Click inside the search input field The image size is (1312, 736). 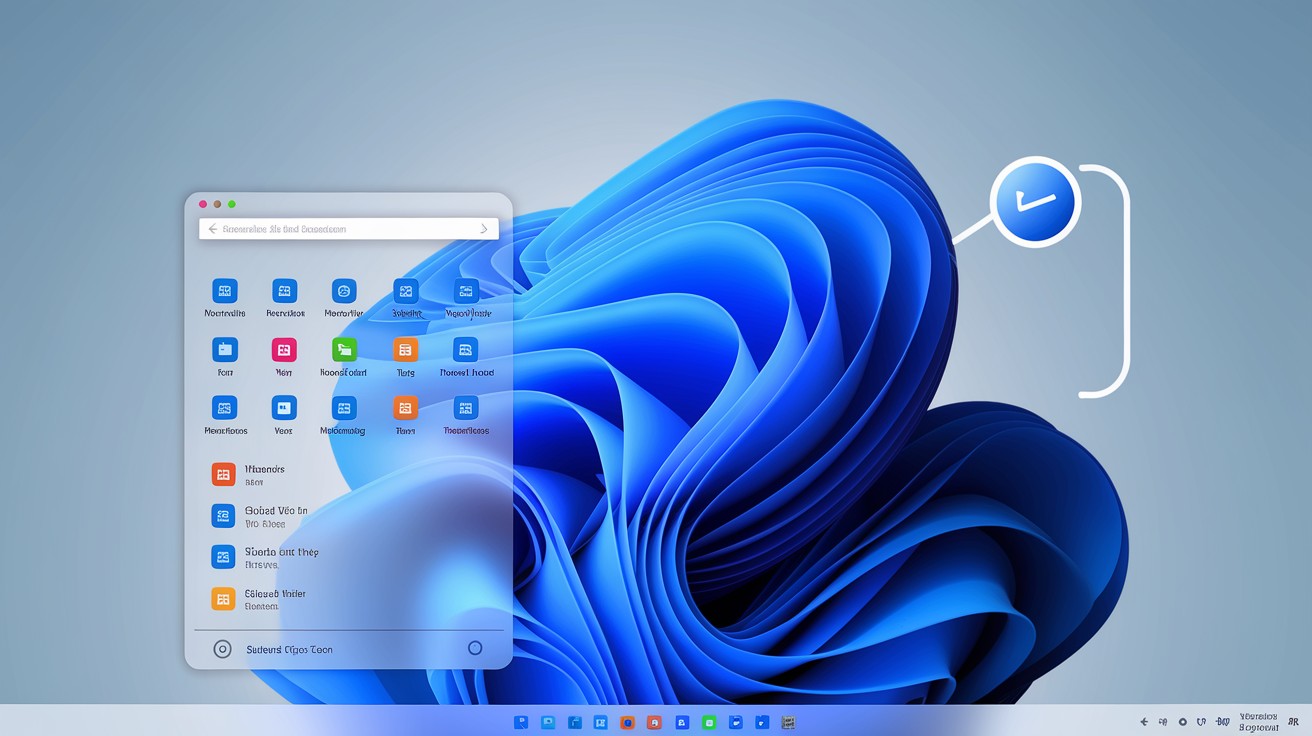click(x=340, y=228)
